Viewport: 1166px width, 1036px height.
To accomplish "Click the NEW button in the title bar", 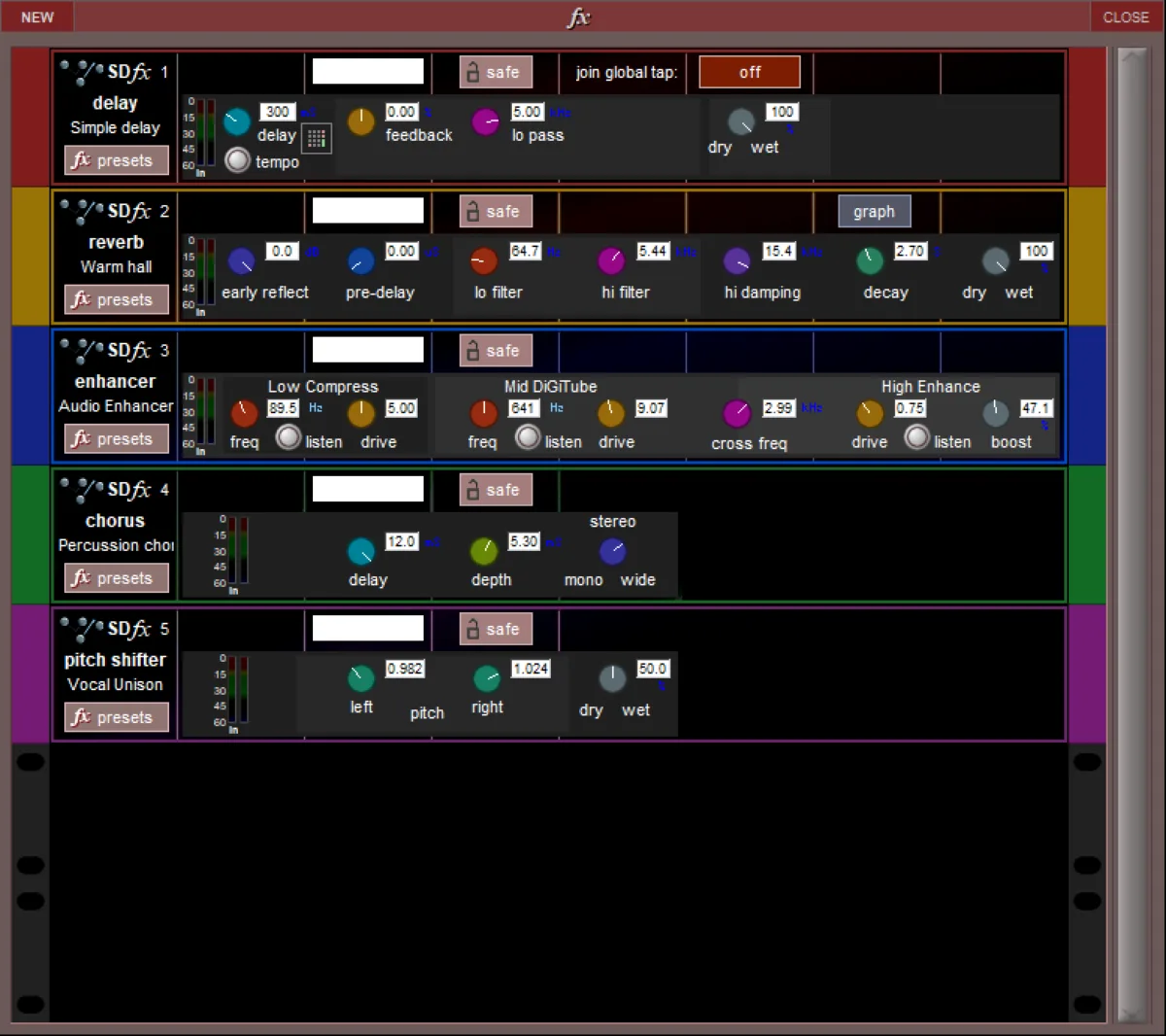I will click(x=38, y=17).
